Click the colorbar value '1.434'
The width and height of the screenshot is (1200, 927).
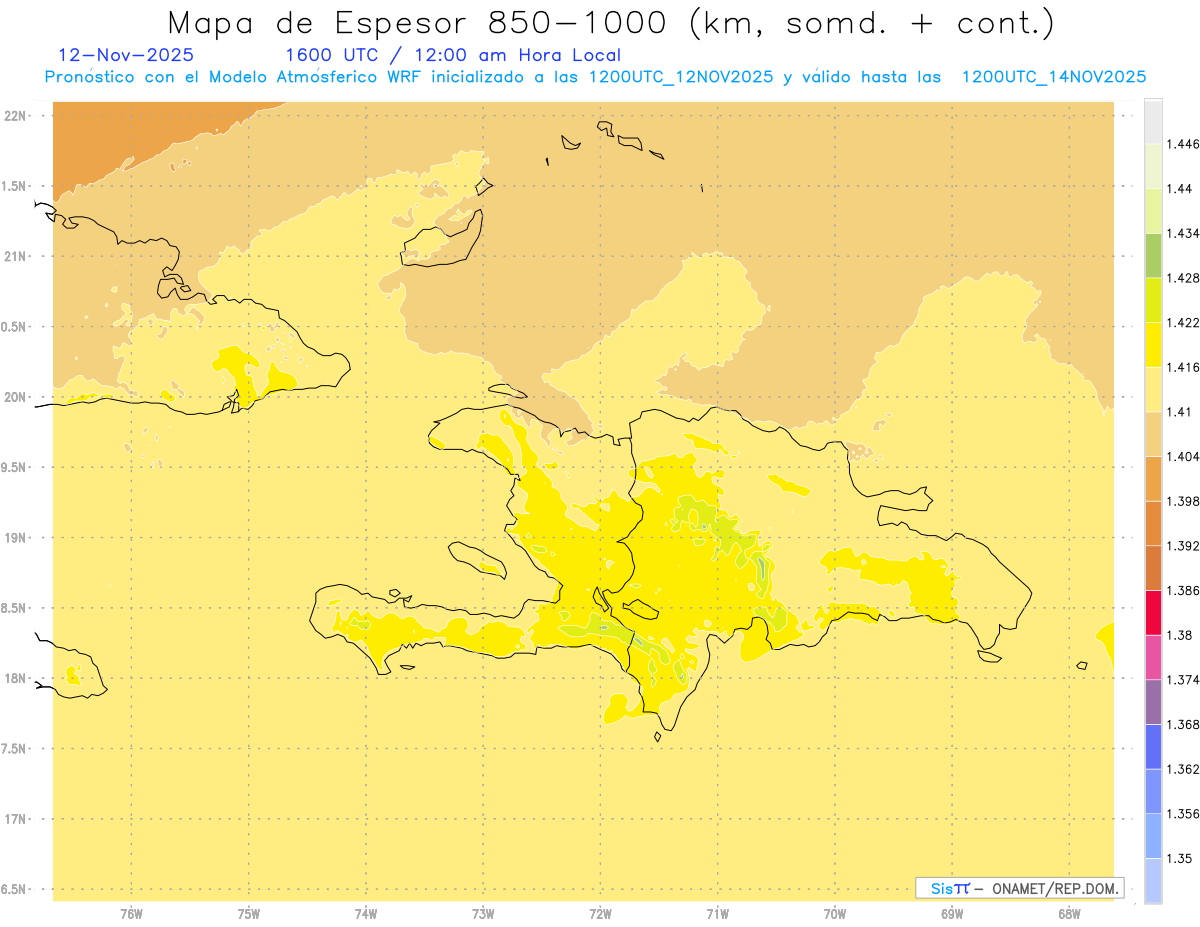coord(1184,233)
